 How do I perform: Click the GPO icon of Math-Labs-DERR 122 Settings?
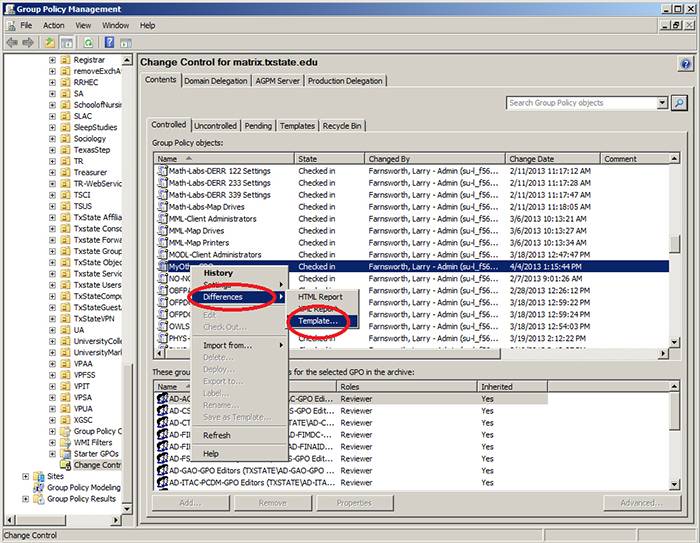[x=162, y=171]
